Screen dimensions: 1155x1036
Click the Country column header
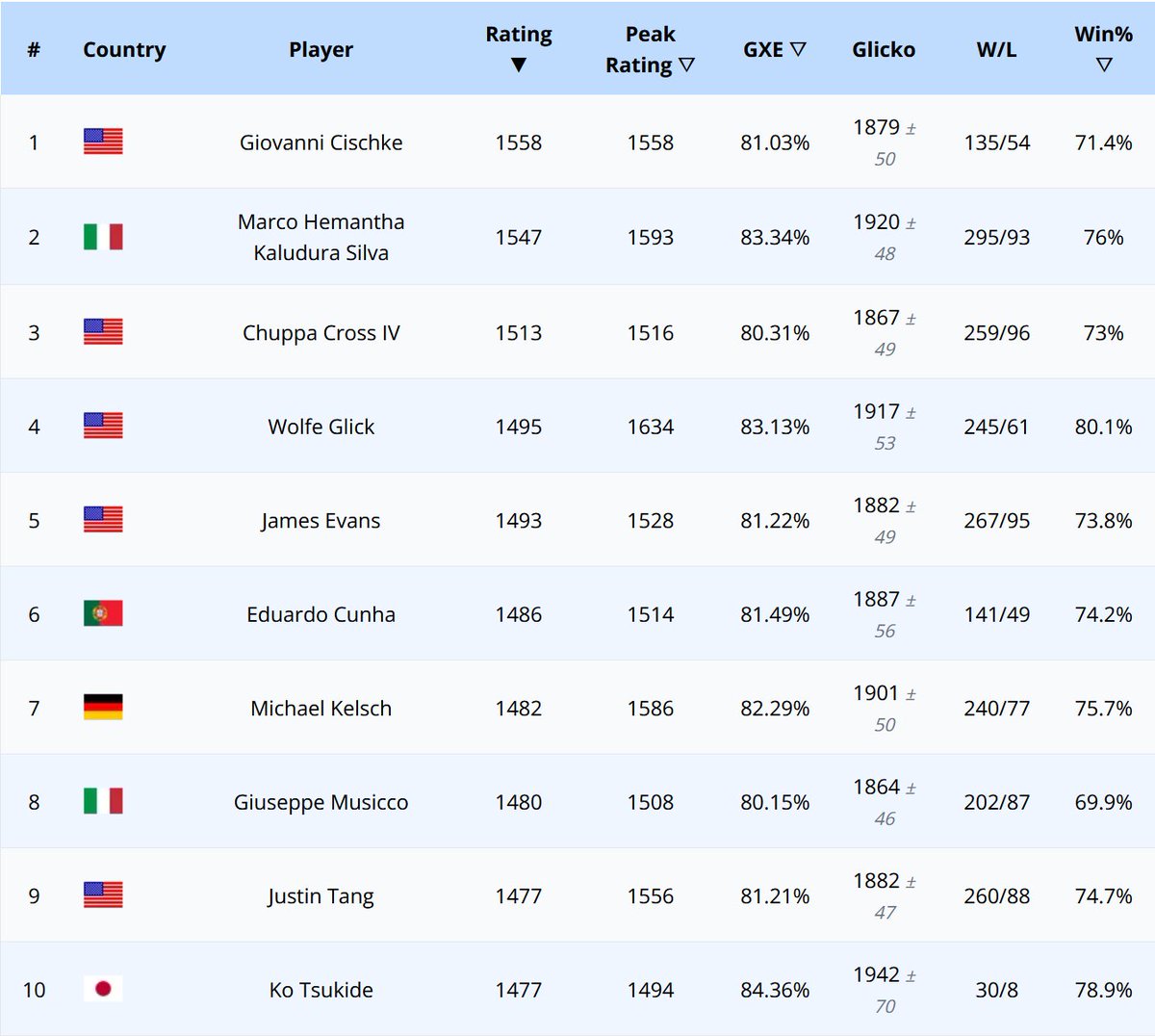tap(124, 49)
